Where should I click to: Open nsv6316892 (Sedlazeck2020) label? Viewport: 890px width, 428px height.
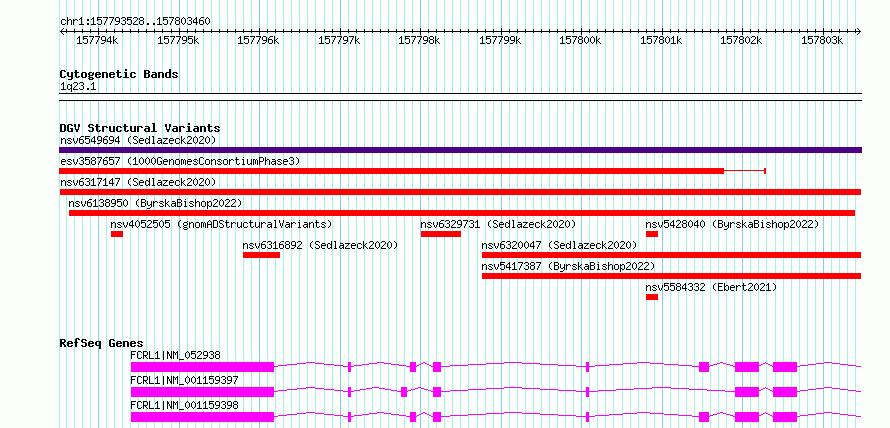pos(320,245)
